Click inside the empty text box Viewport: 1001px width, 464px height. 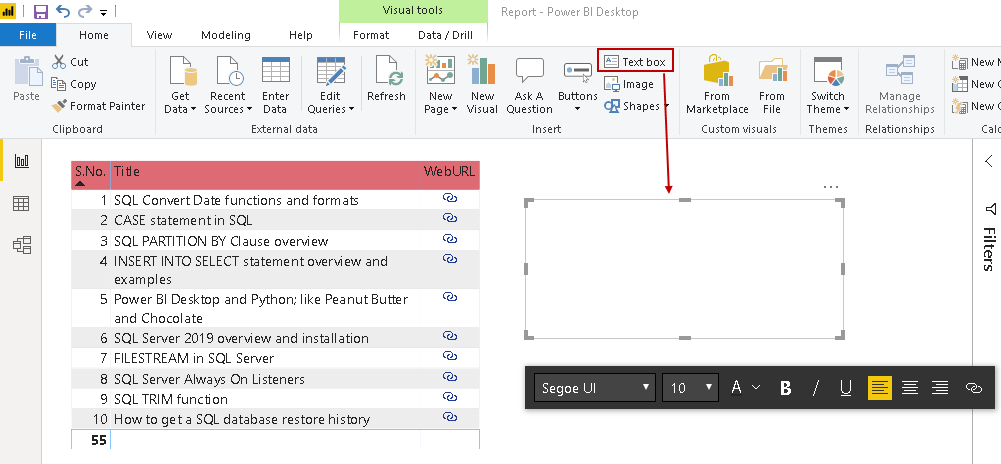click(684, 269)
